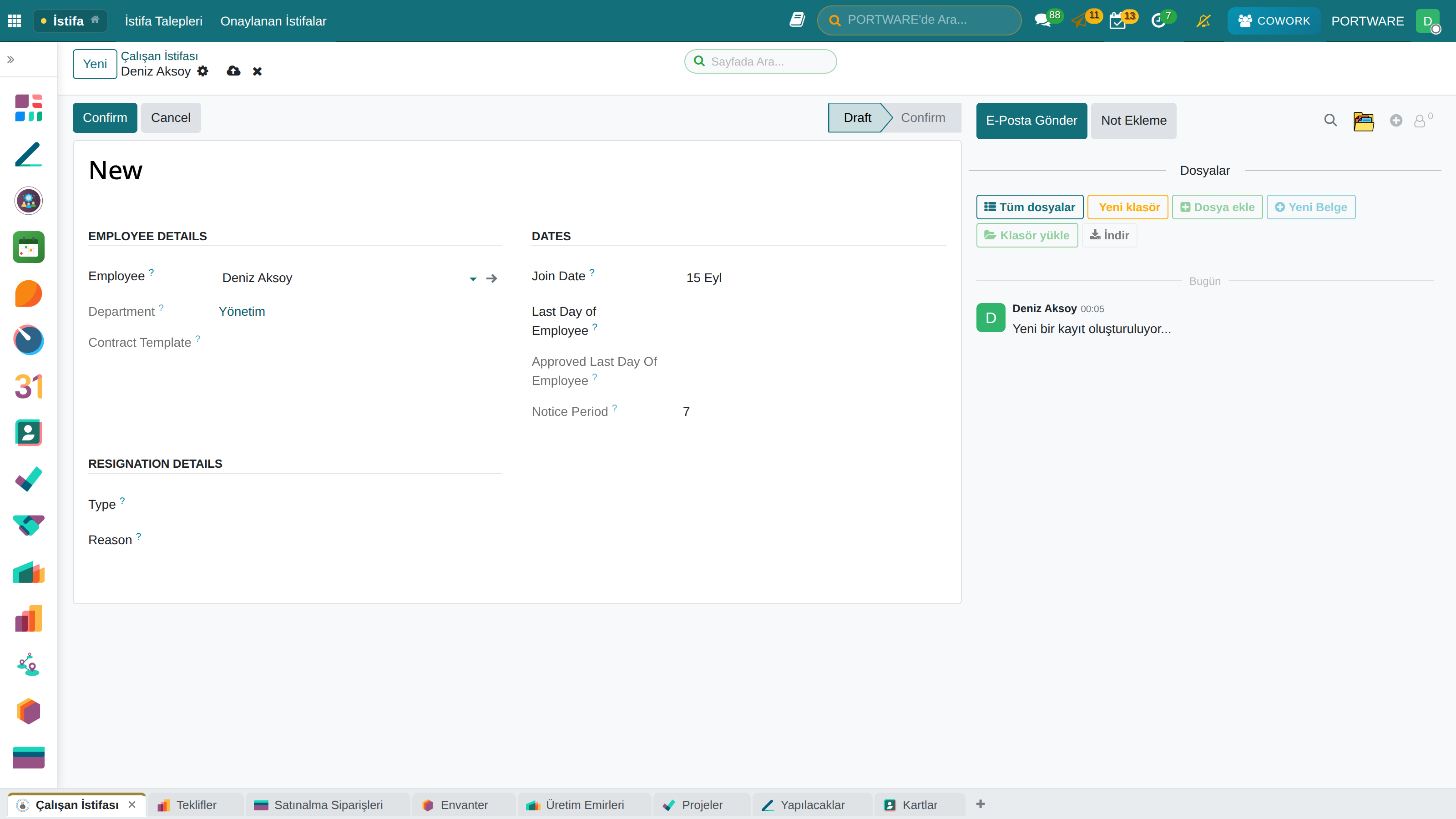The width and height of the screenshot is (1456, 819).
Task: Expand the left sidebar with chevrons
Action: click(x=11, y=59)
